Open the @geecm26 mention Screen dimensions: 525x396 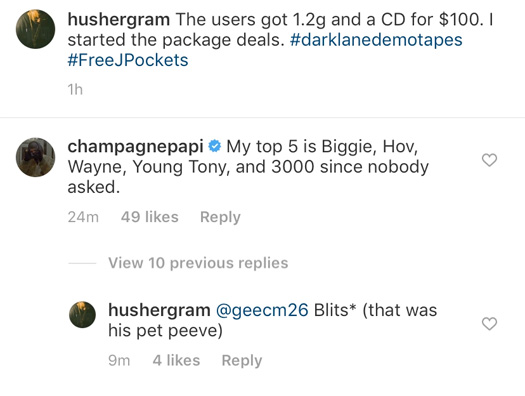(x=262, y=310)
